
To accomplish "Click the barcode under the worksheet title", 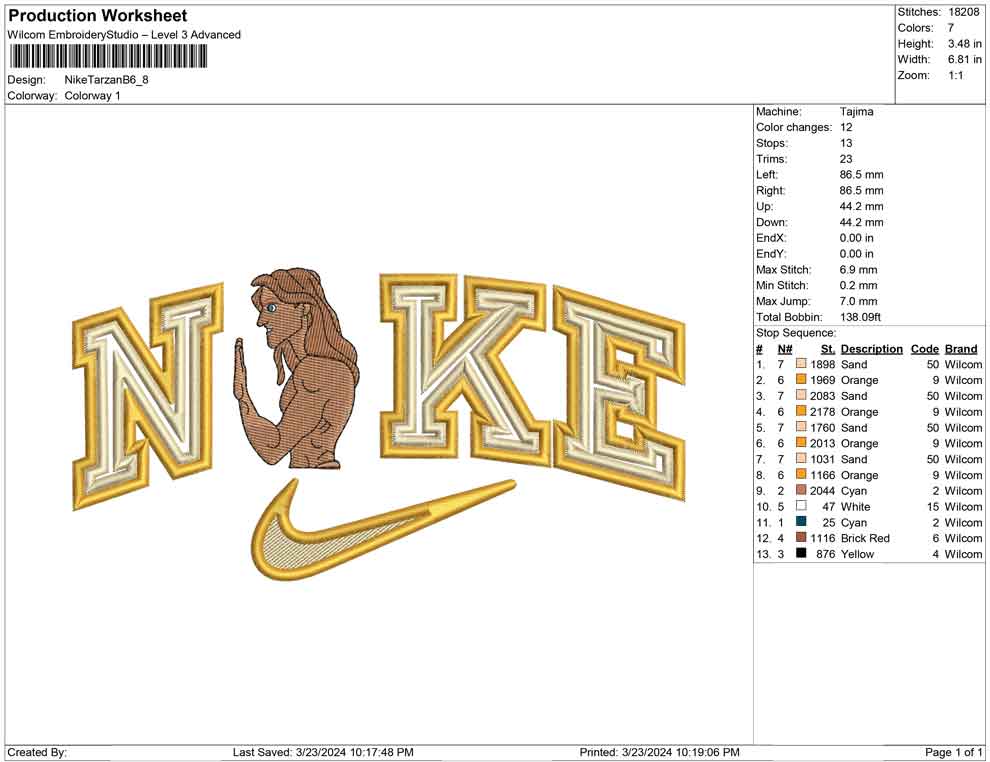I will (x=108, y=57).
